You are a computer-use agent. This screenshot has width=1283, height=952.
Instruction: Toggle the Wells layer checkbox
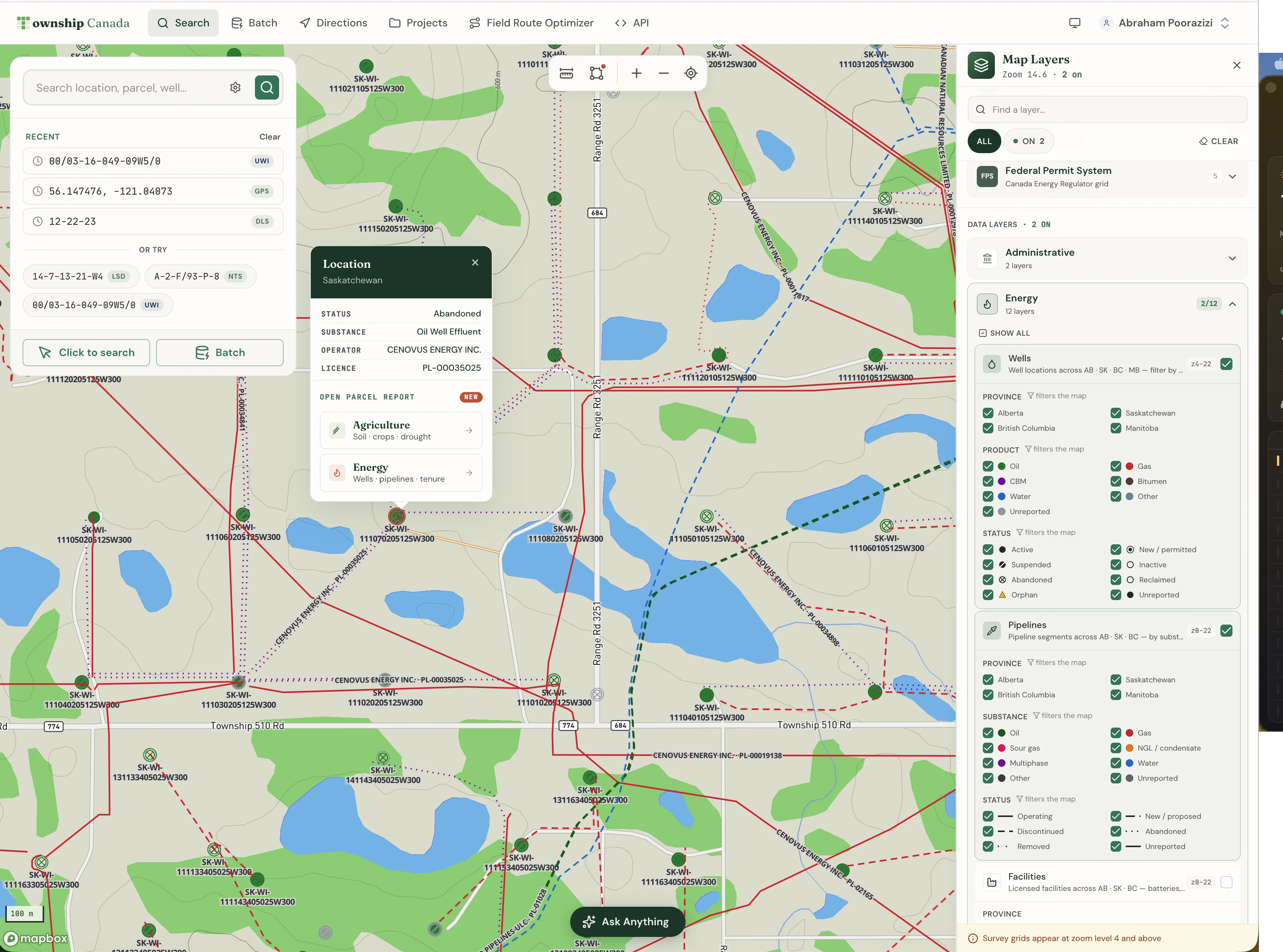(x=1226, y=364)
